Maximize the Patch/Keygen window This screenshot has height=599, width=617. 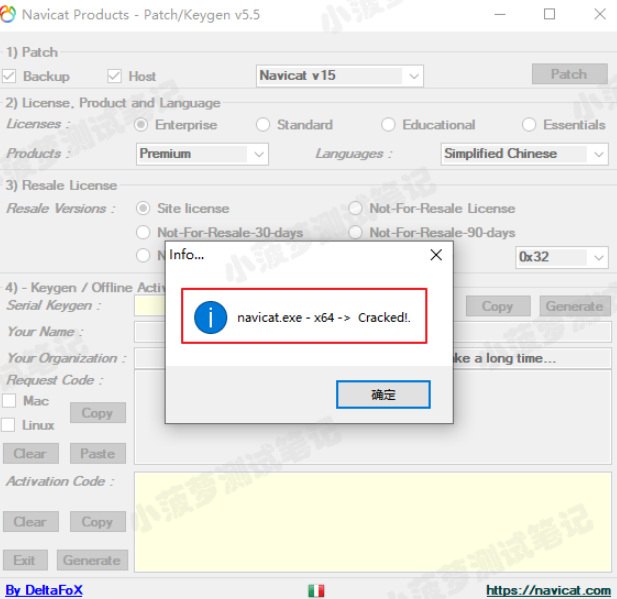(549, 15)
